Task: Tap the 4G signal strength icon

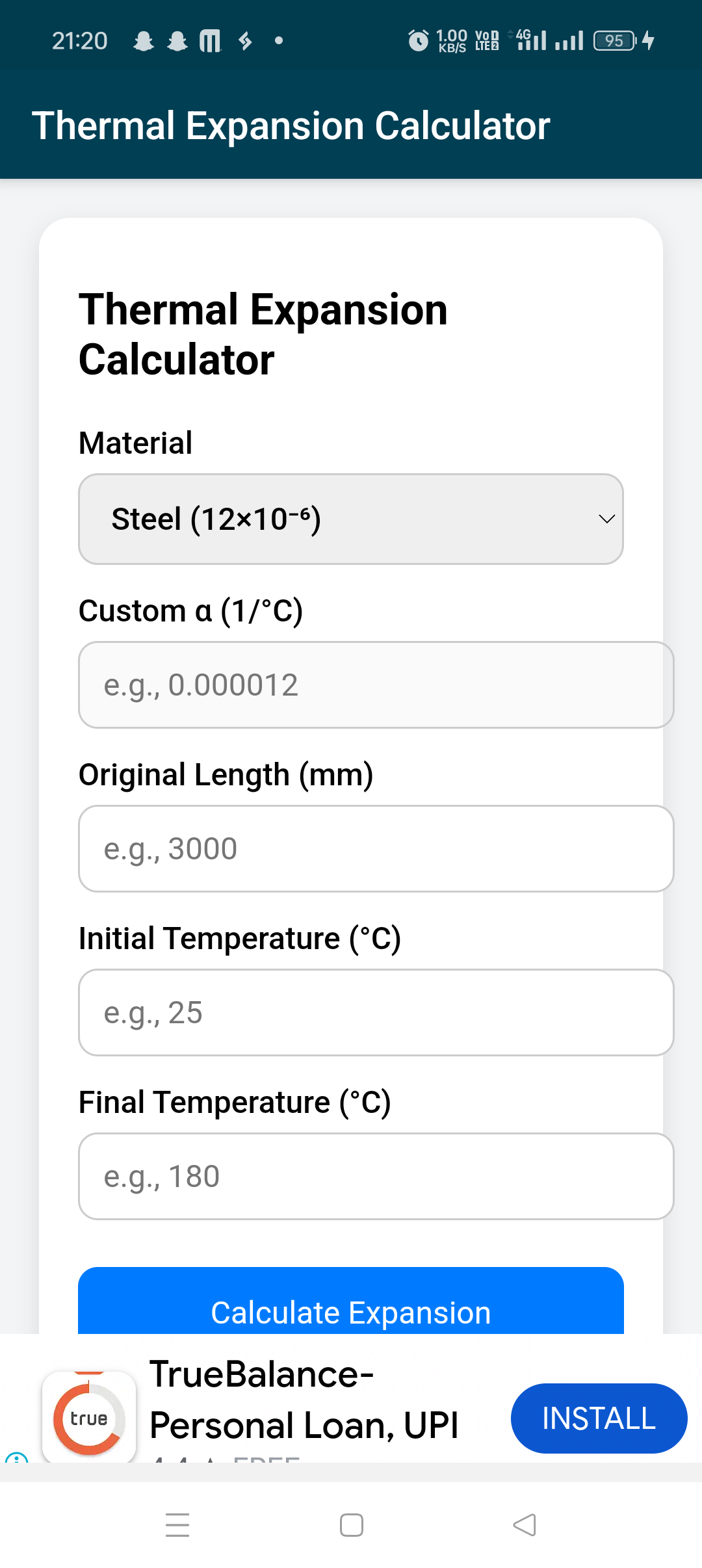Action: point(531,40)
